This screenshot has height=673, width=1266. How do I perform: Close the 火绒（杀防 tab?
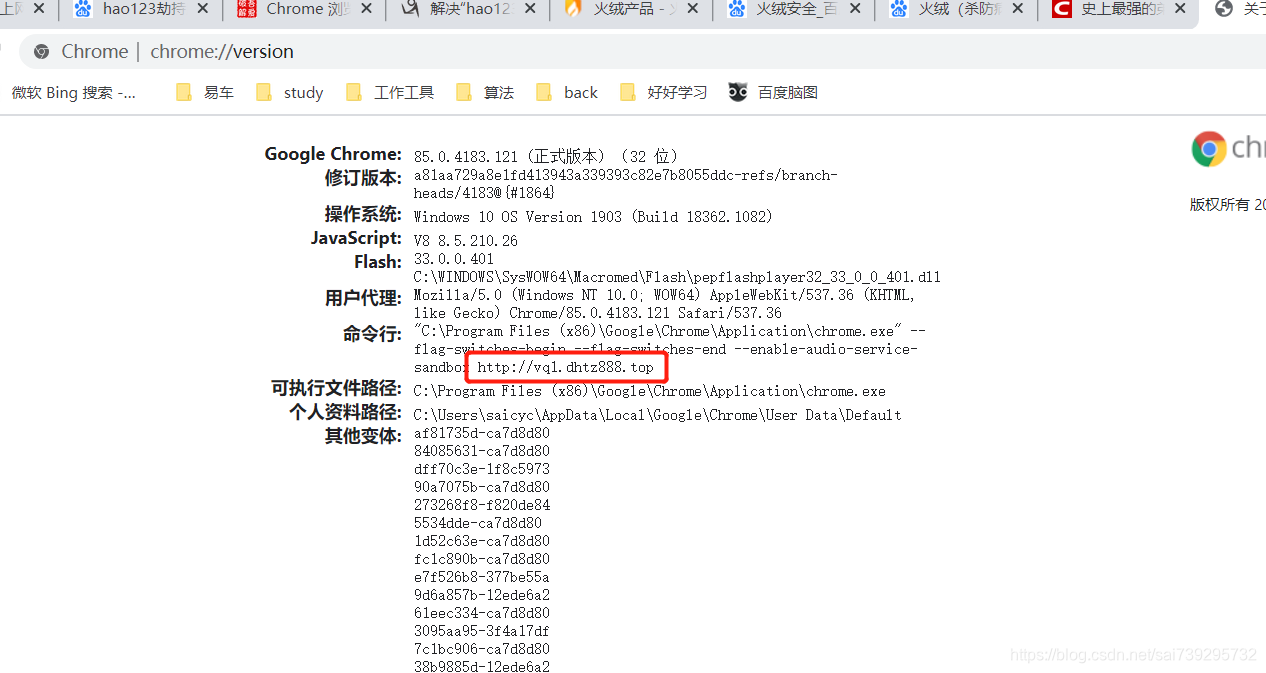click(x=1018, y=9)
